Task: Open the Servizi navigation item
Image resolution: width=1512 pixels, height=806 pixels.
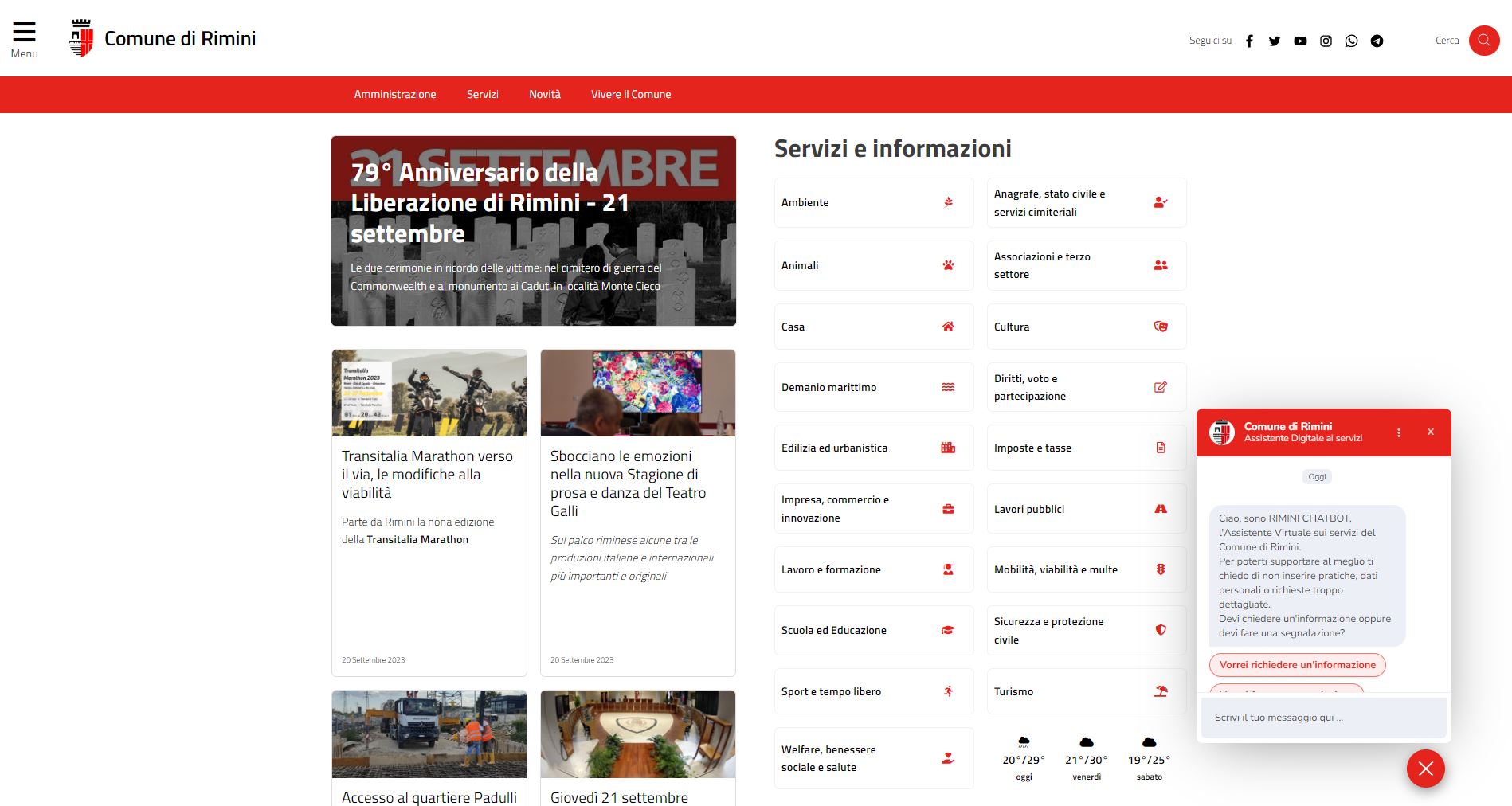Action: (482, 94)
